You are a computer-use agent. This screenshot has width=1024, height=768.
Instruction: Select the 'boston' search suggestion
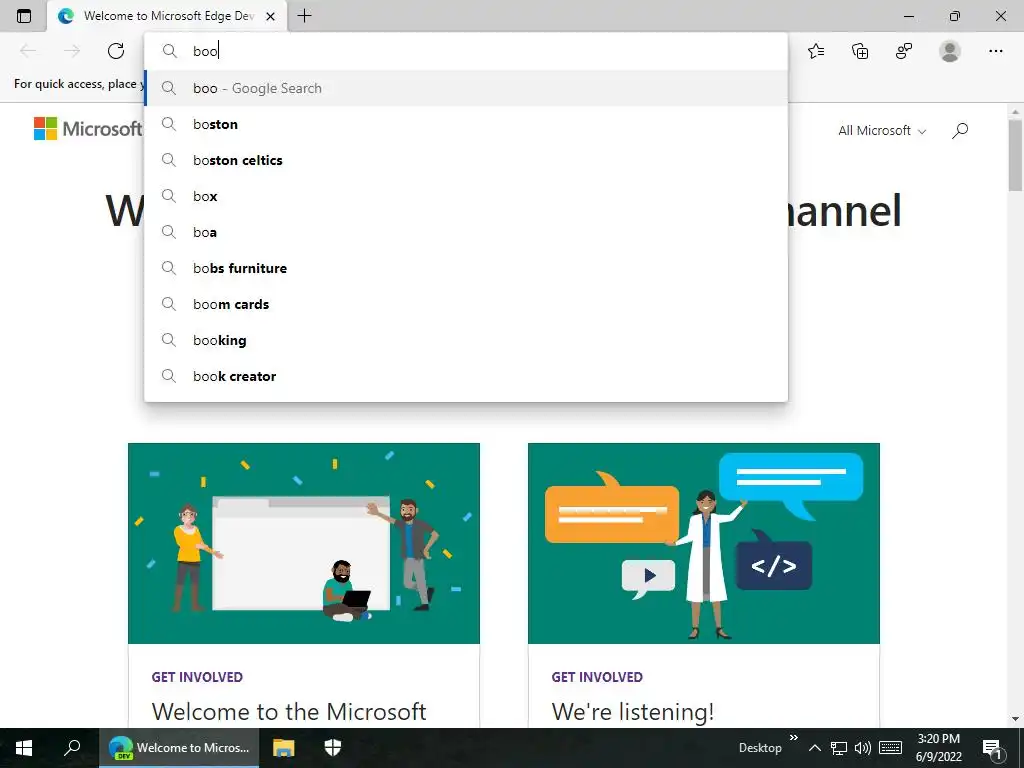click(466, 124)
